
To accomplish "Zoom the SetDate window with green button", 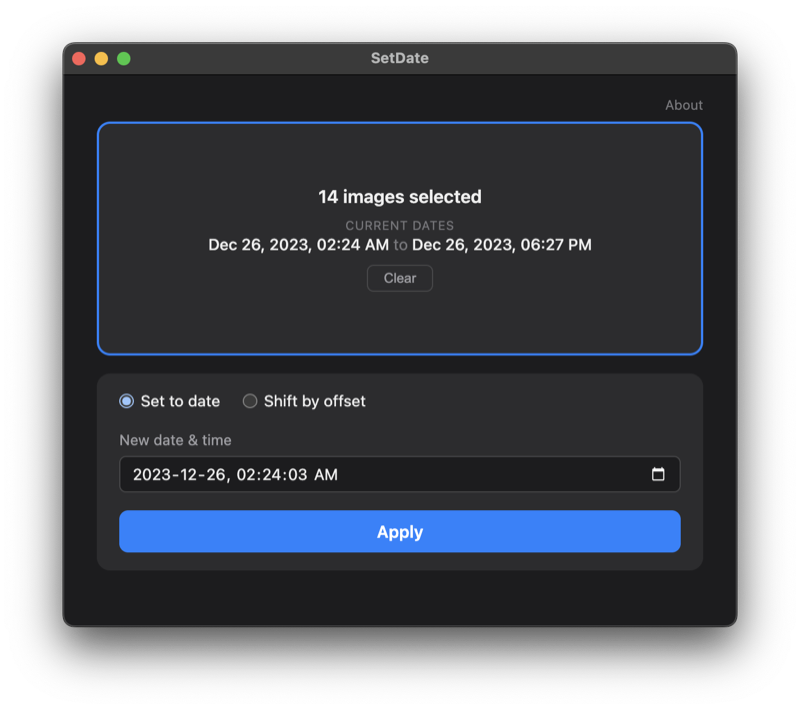I will click(124, 59).
